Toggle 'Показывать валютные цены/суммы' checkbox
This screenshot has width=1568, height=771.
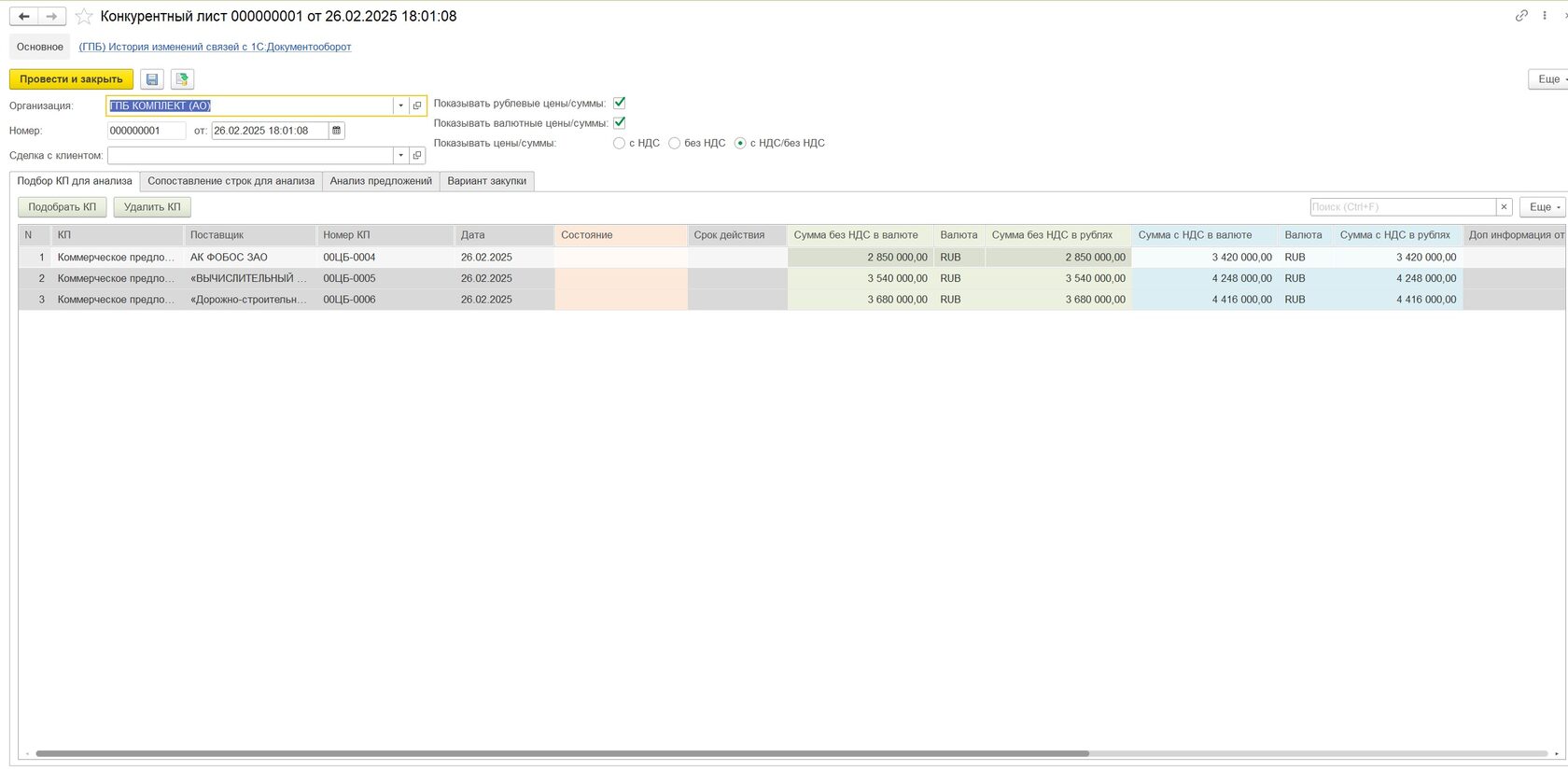point(619,122)
